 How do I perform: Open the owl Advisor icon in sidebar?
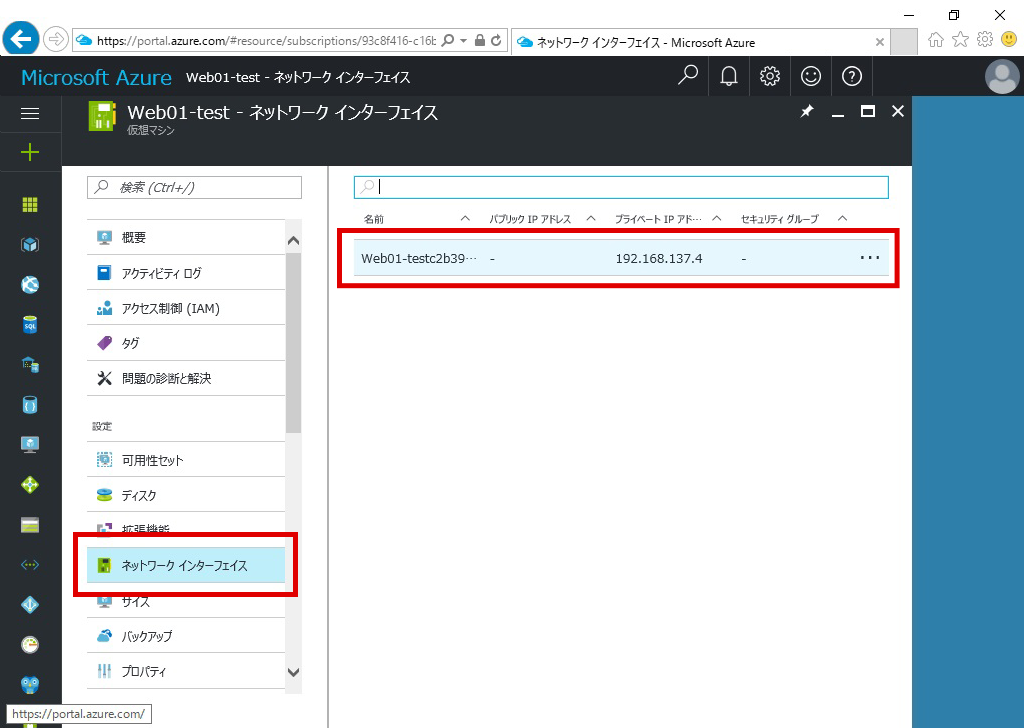30,684
